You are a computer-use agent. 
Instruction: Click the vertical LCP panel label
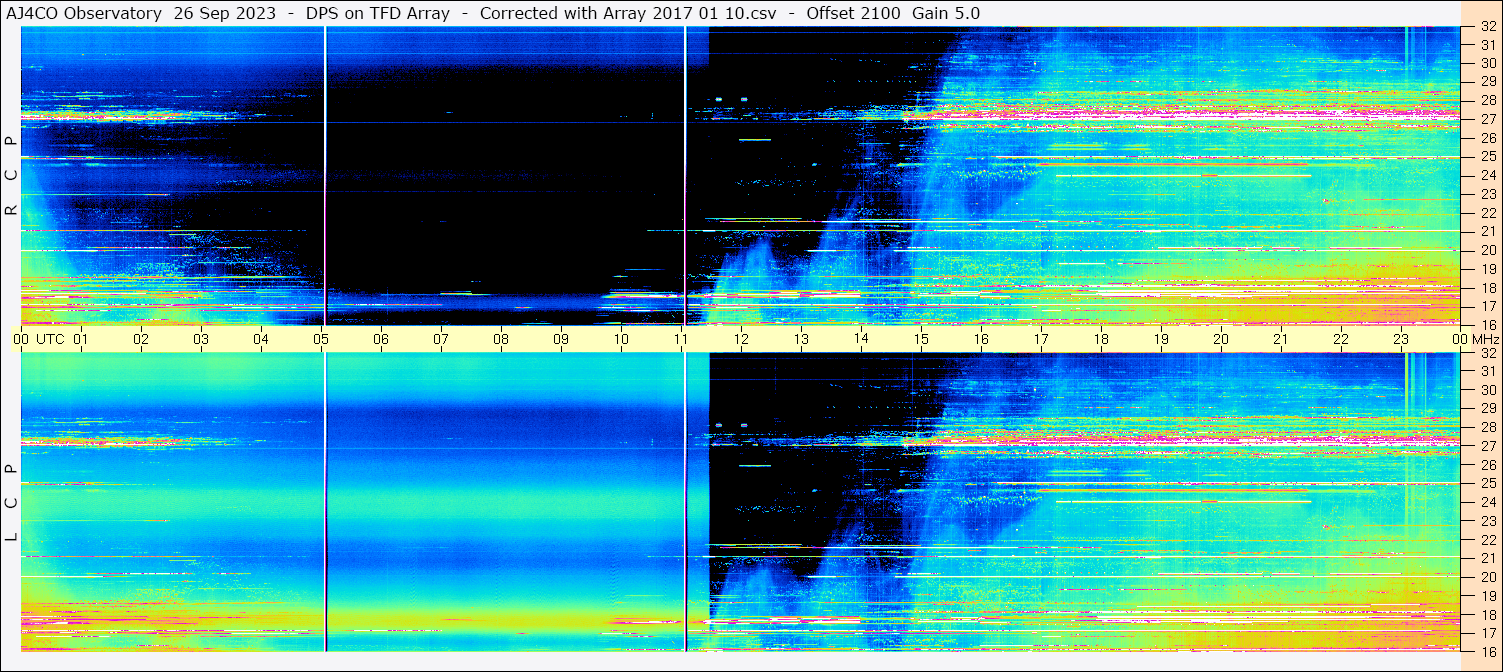11,503
